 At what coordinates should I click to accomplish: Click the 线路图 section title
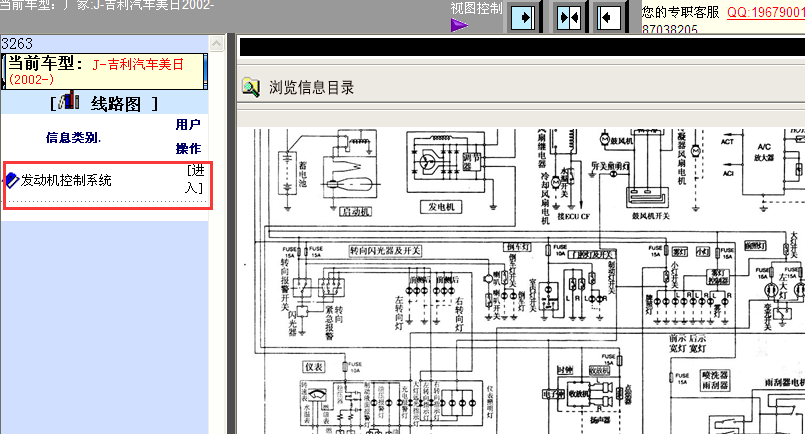(x=116, y=104)
